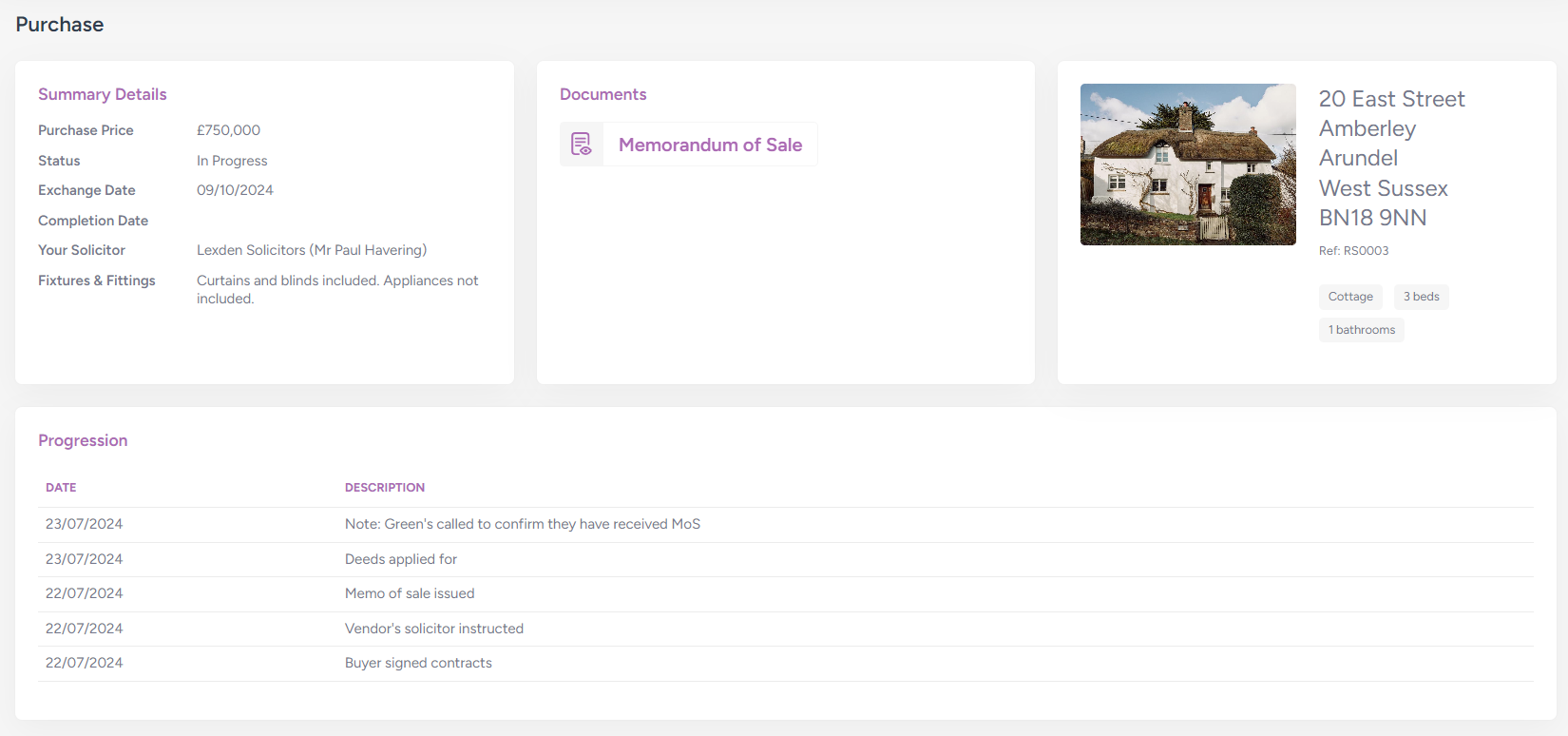Click the Lexden Solicitors solicitor name
Screen dimensions: 1568x736
point(312,250)
